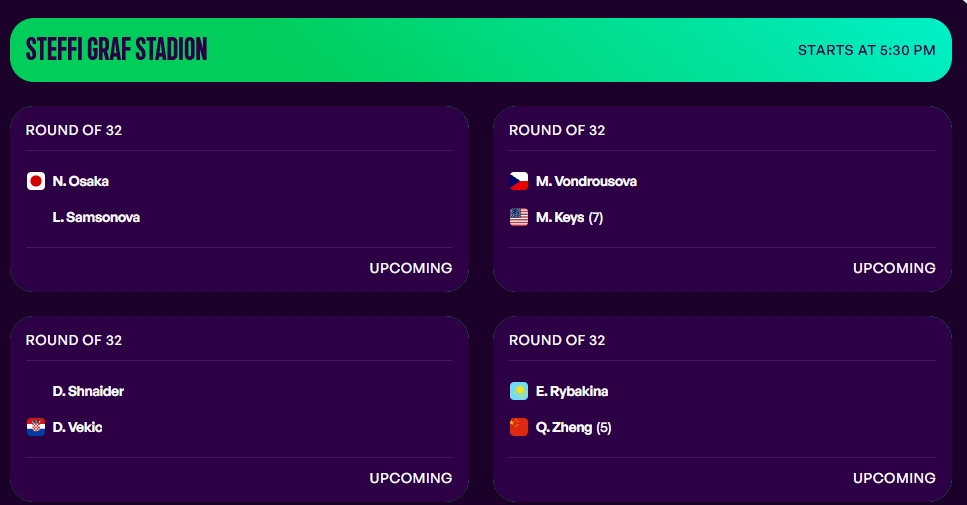Click the USA flag beside M. Keys
Screen dimensions: 967x505
click(519, 217)
